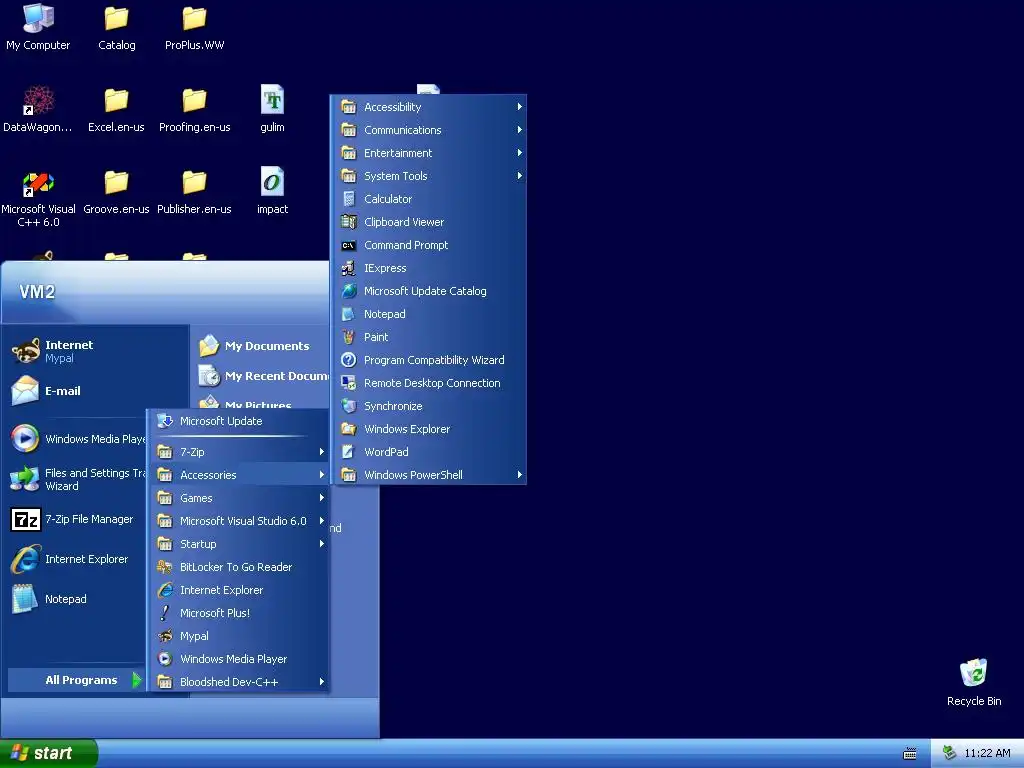Viewport: 1024px width, 768px height.
Task: Click the Calculator icon in Accessories
Action: tap(349, 199)
